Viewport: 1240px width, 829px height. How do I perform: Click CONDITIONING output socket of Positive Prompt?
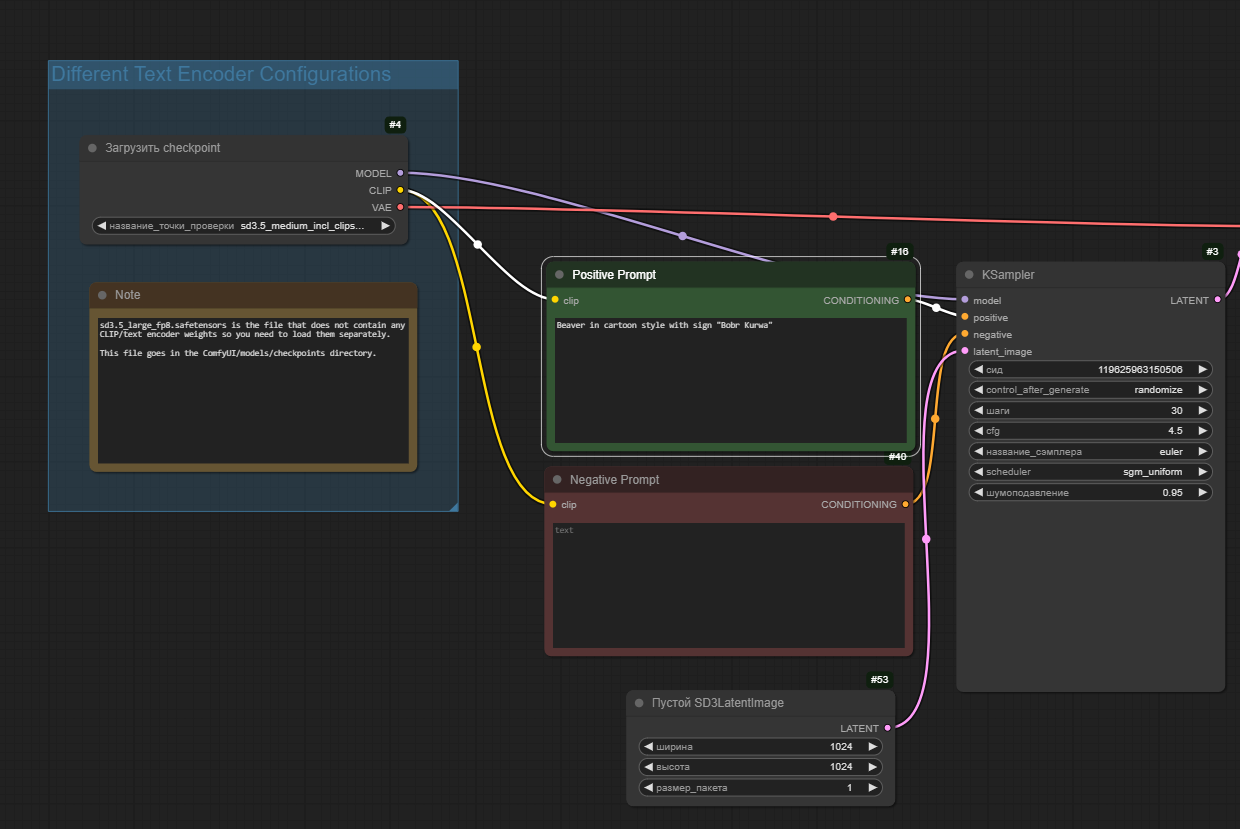[x=907, y=300]
